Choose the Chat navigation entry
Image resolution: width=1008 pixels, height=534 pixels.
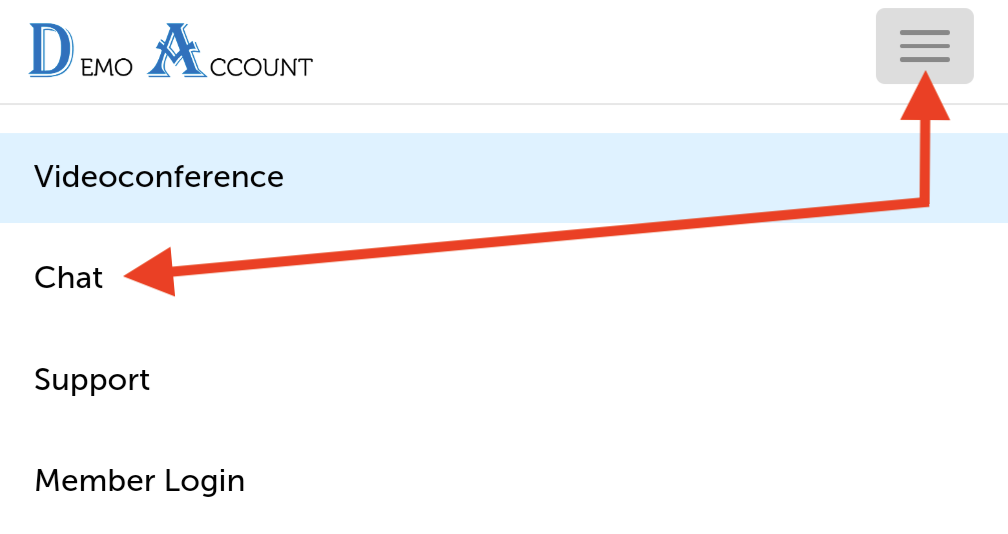pos(69,278)
